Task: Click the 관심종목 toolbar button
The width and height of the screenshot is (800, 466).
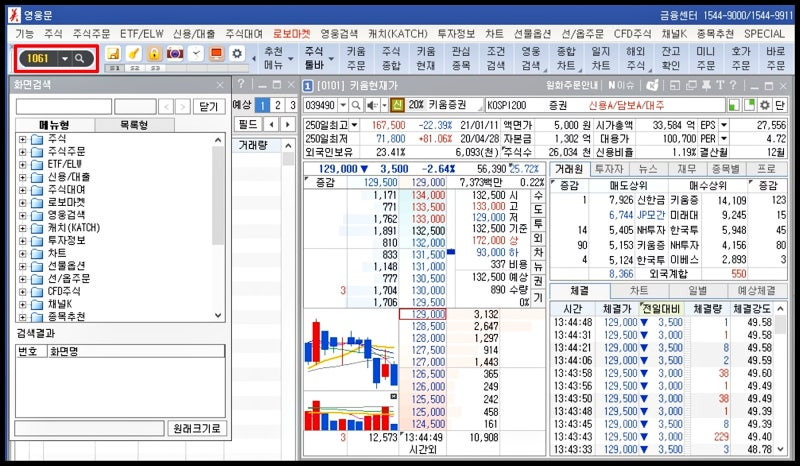Action: [461, 59]
